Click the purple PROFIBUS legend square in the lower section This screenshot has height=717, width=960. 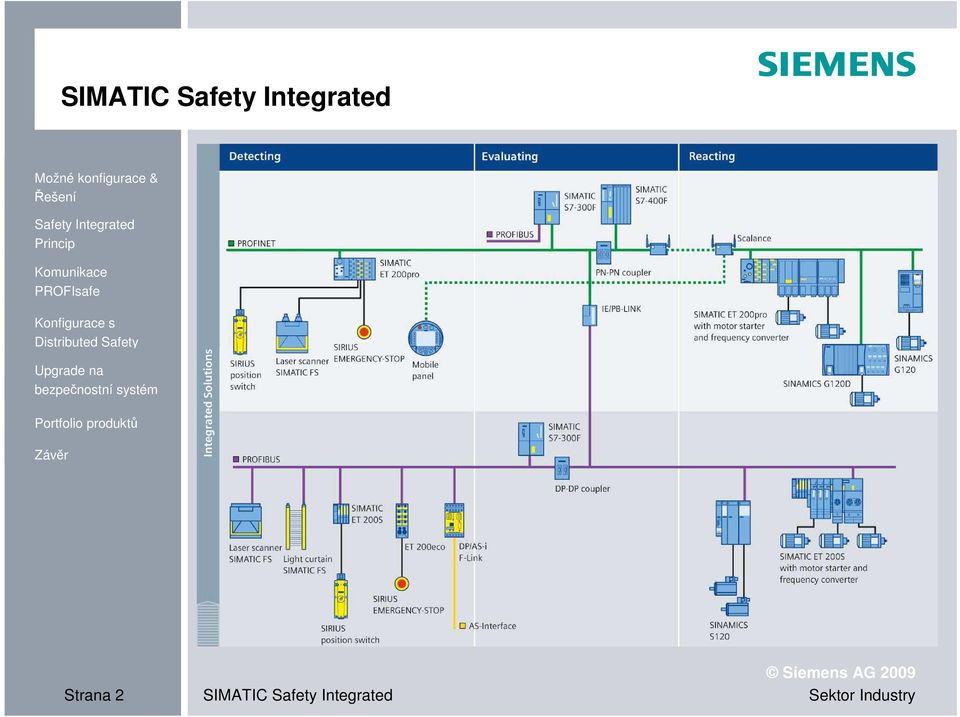coord(236,459)
